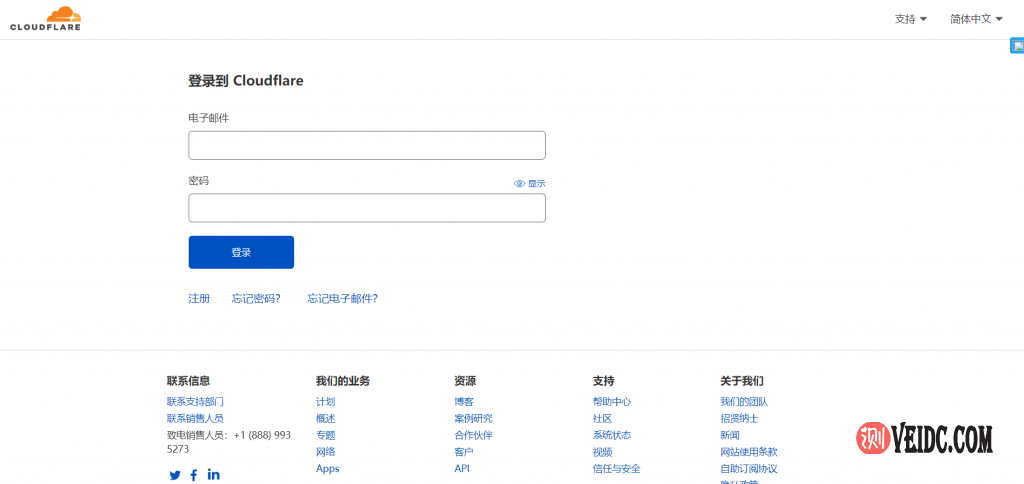Open the Apps footer link
This screenshot has height=484, width=1024.
click(328, 468)
